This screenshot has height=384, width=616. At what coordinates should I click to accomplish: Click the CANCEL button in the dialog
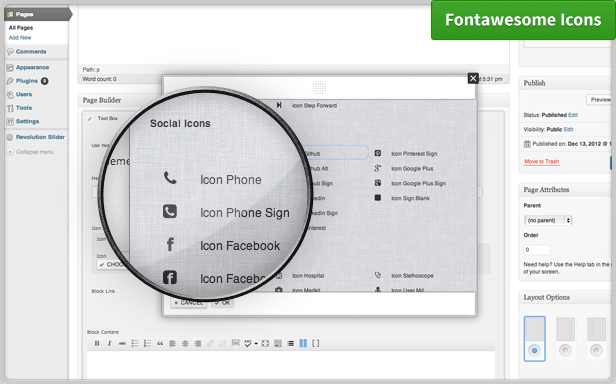tap(189, 303)
